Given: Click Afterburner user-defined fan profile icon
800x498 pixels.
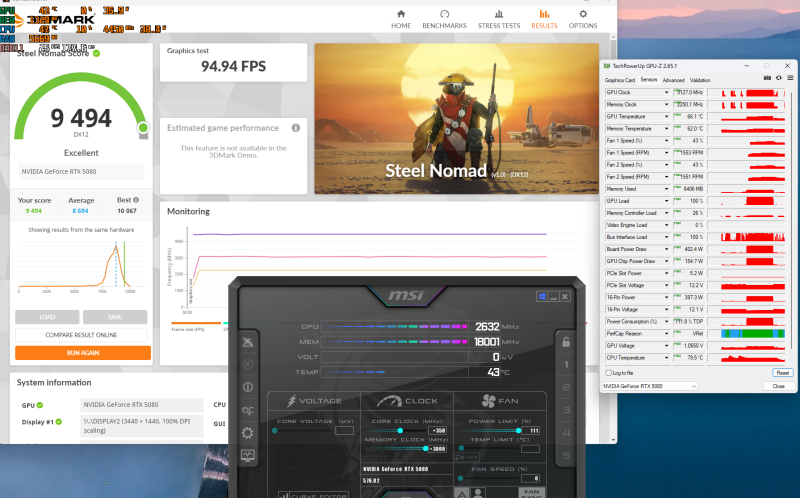Looking at the screenshot, I should pyautogui.click(x=478, y=493).
